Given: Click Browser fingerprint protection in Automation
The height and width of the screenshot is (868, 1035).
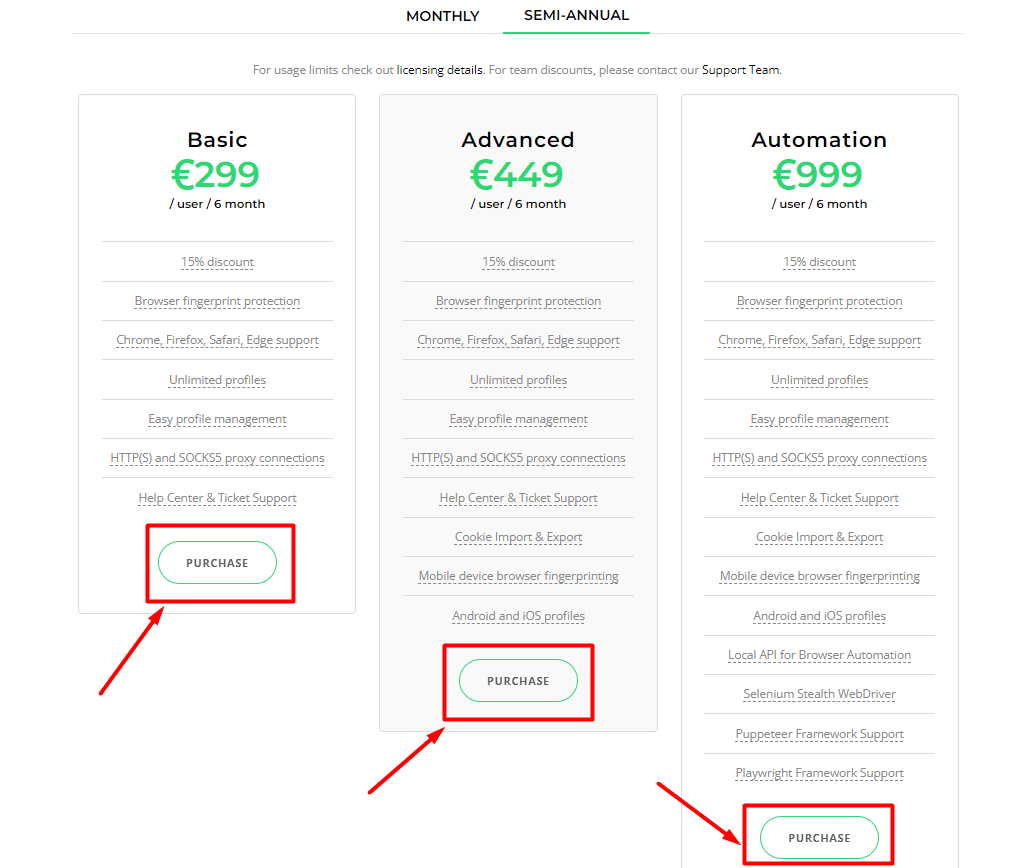Looking at the screenshot, I should 819,301.
